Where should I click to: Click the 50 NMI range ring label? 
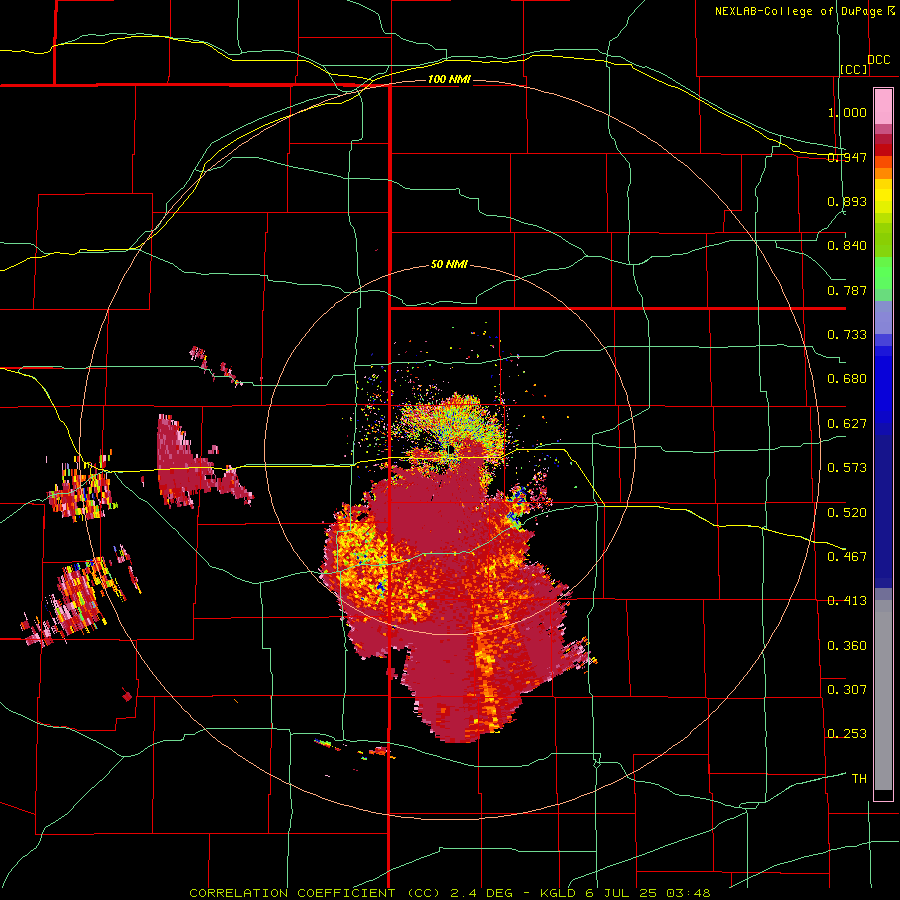tap(449, 265)
